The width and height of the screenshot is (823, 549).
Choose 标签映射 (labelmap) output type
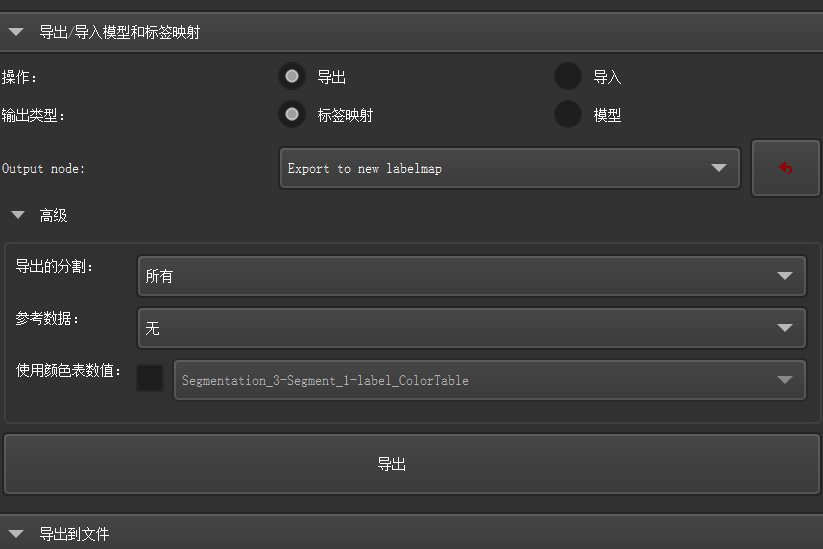click(x=292, y=115)
